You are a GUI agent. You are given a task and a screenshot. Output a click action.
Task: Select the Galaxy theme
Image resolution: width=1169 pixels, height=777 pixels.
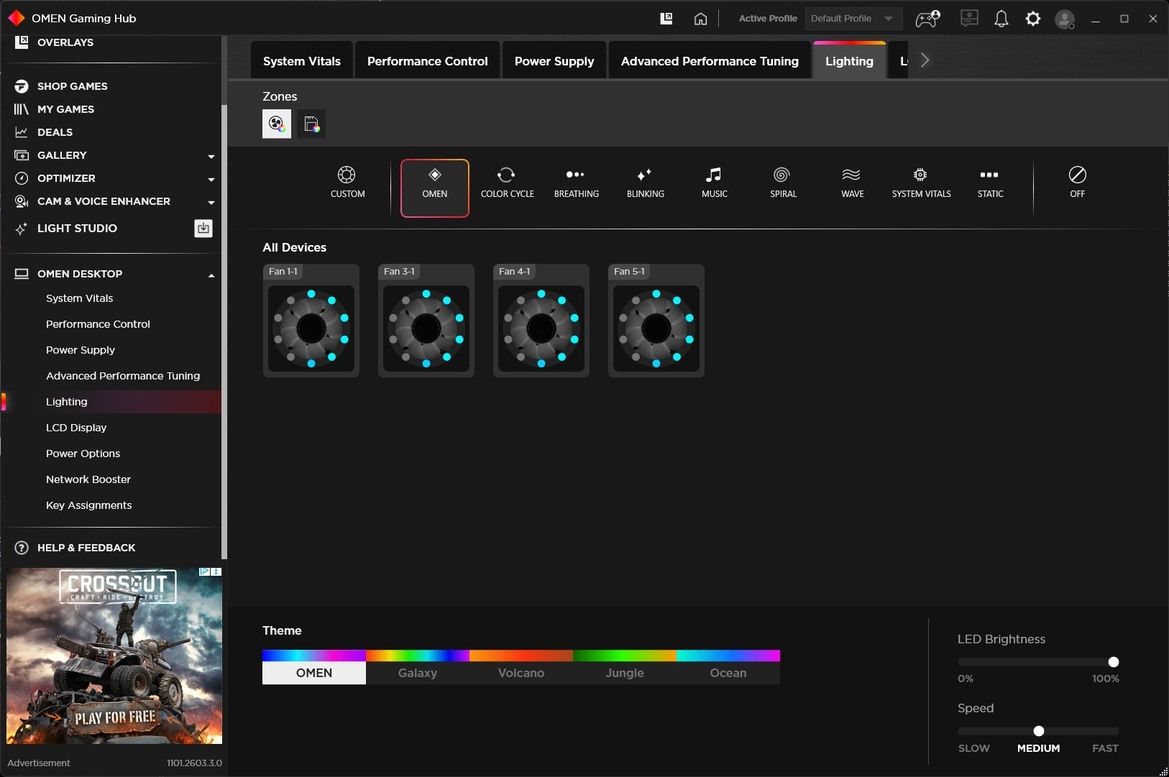(418, 667)
